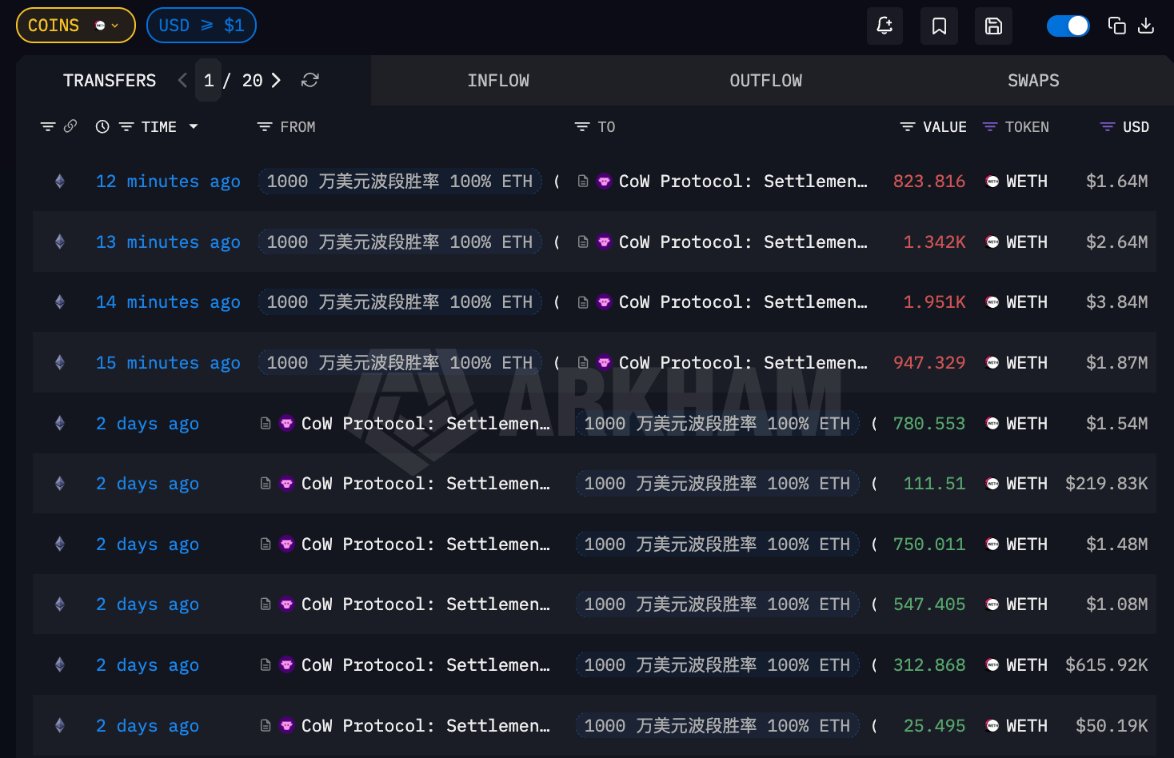Click Ethereum icon in the 25.495 row

click(60, 725)
